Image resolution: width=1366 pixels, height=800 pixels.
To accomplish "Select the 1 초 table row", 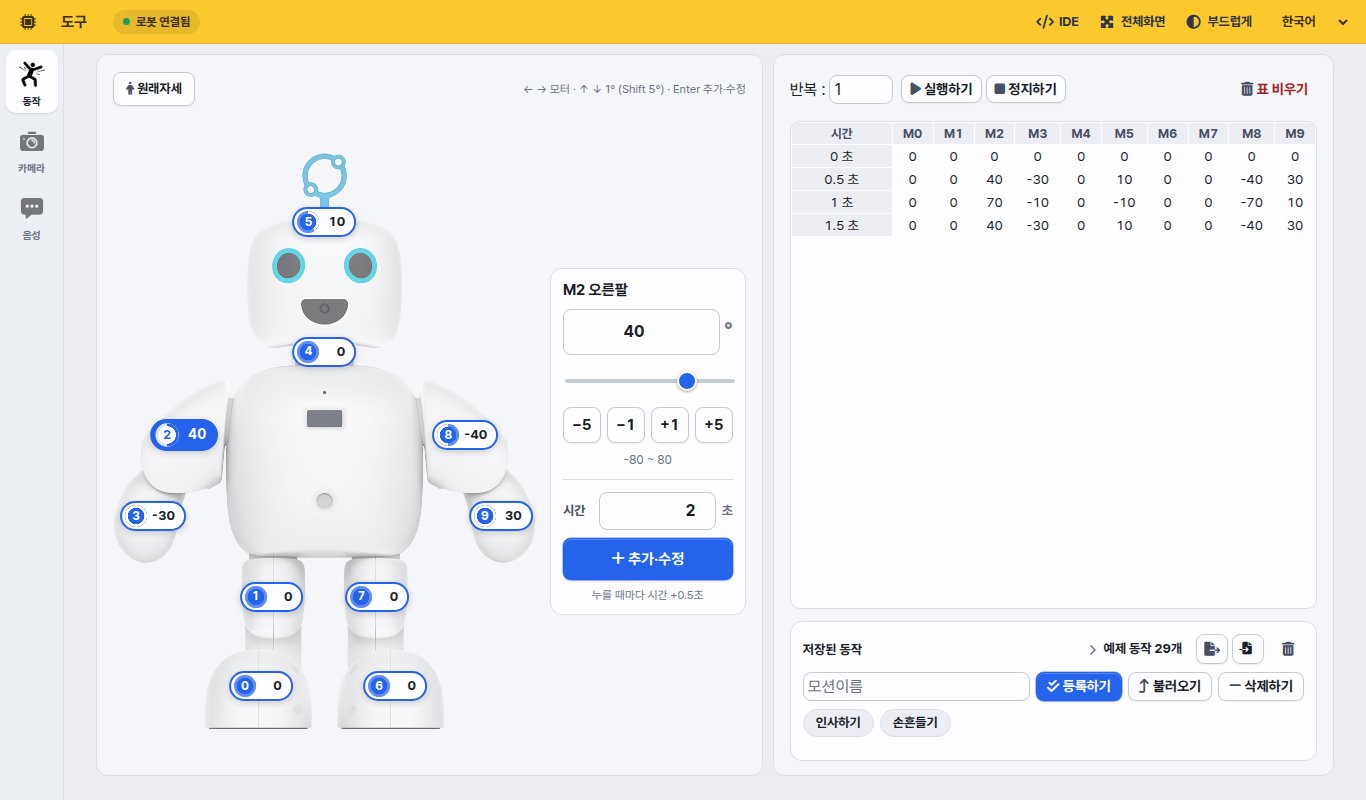I will pos(1053,203).
